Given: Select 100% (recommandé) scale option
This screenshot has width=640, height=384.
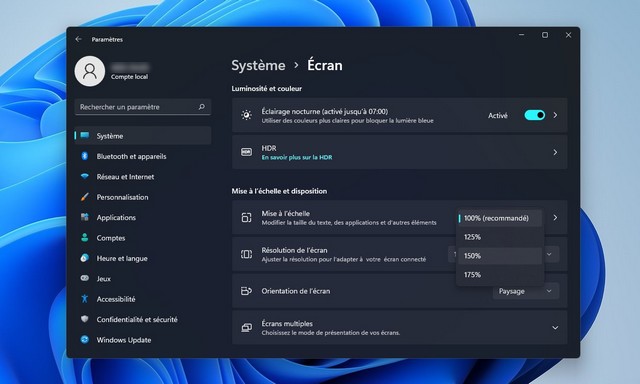Looking at the screenshot, I should (500, 218).
